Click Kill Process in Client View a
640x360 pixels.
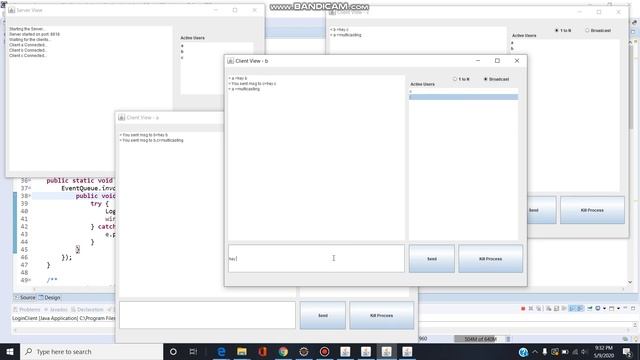(381, 316)
